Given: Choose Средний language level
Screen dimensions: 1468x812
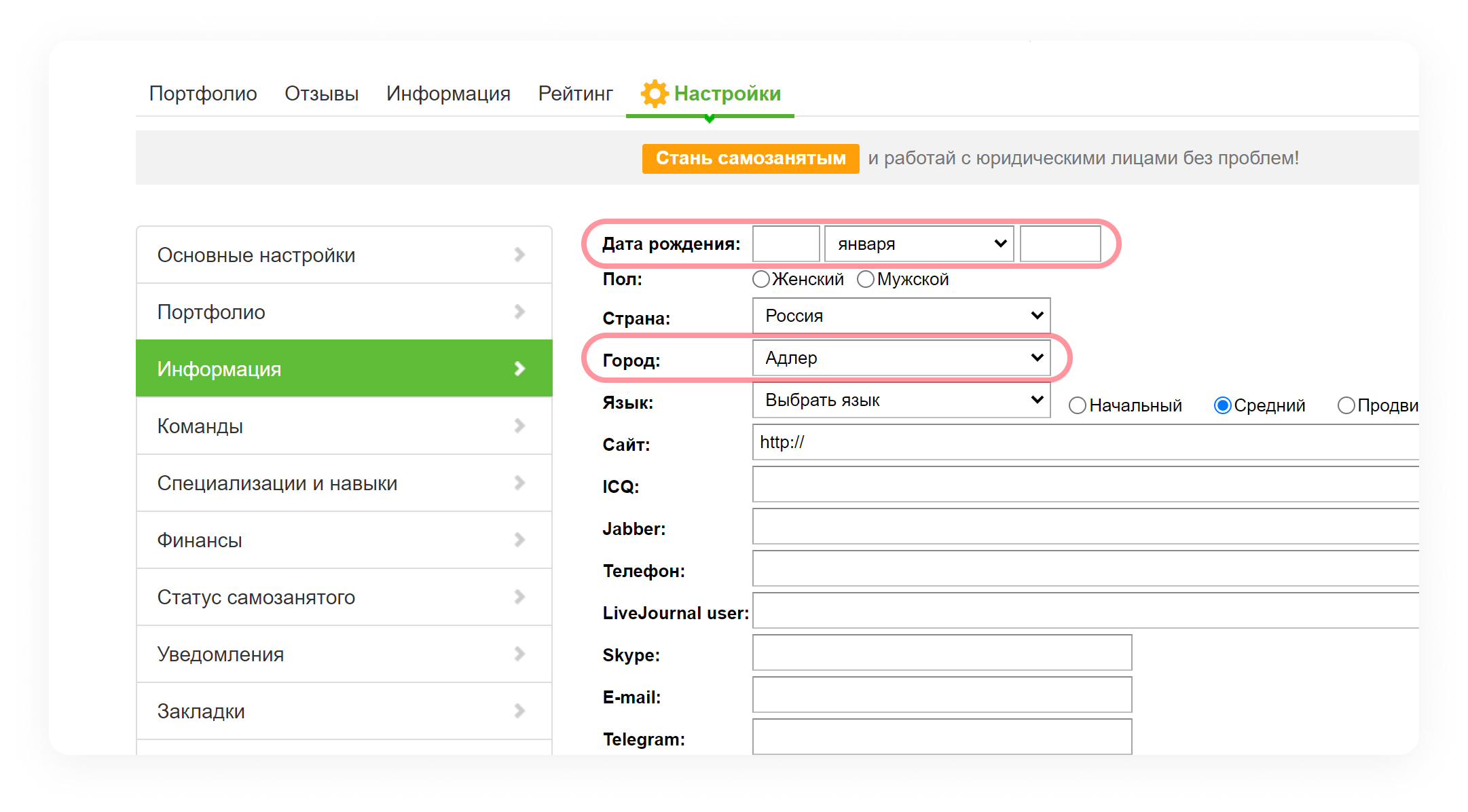Looking at the screenshot, I should tap(1223, 405).
